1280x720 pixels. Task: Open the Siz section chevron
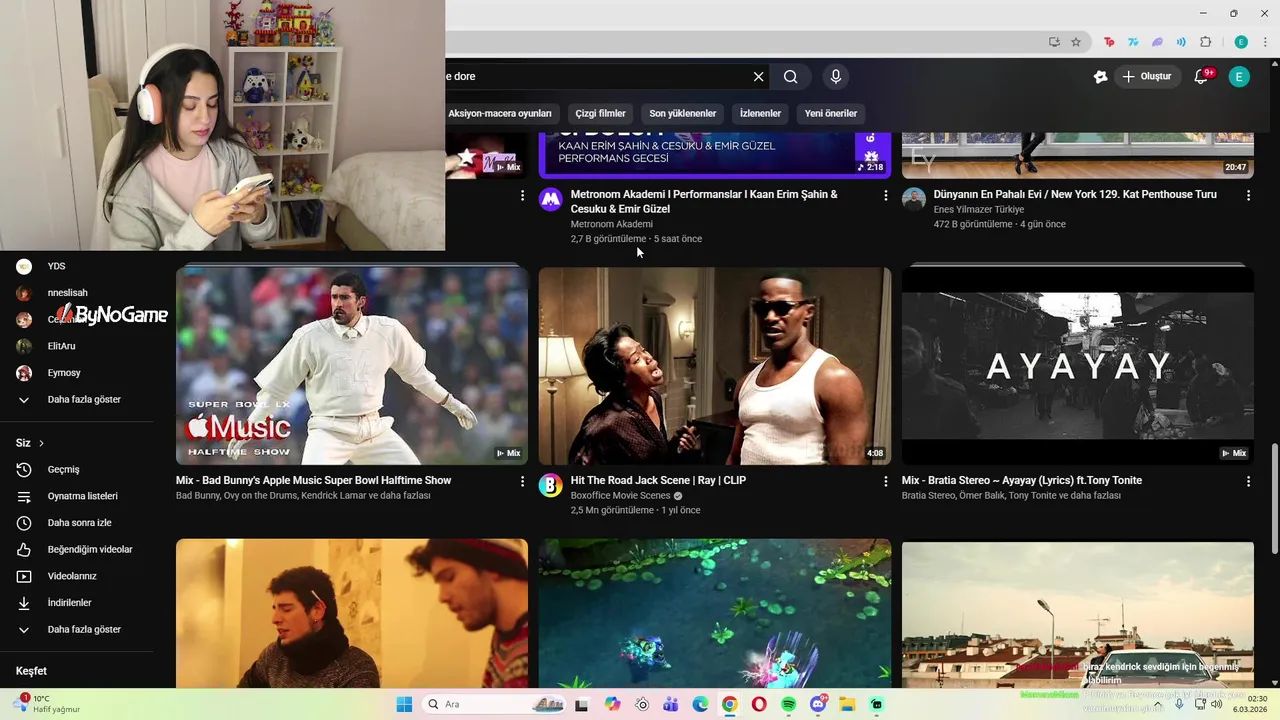(41, 443)
